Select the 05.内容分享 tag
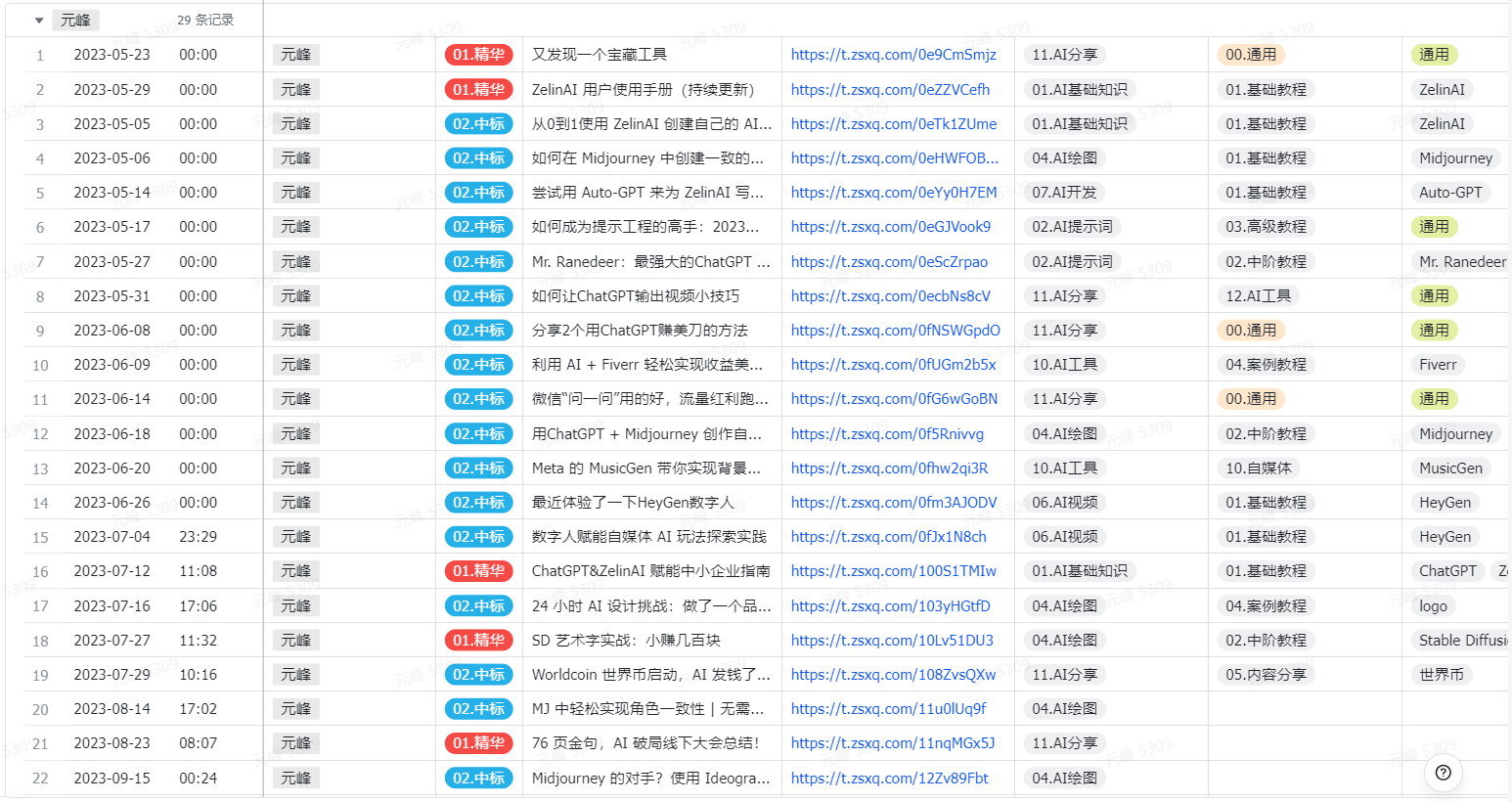1512x802 pixels. tap(1266, 675)
